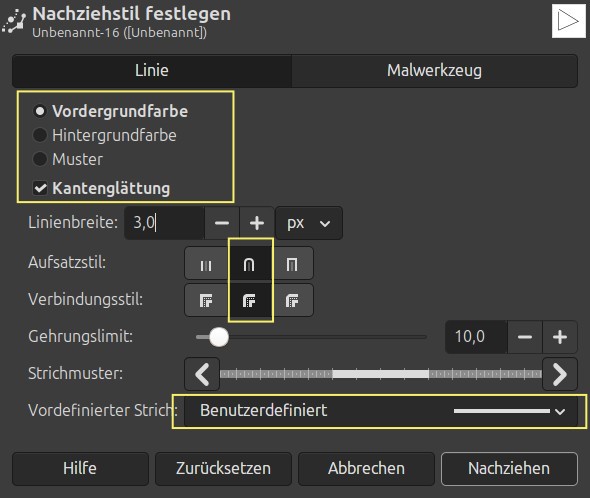Select the butt cap style icon

(x=206, y=263)
